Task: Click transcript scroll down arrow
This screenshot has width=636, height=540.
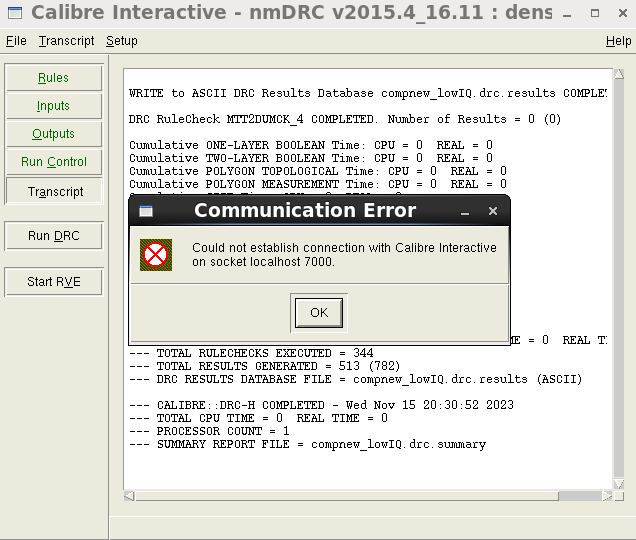Action: 619,484
